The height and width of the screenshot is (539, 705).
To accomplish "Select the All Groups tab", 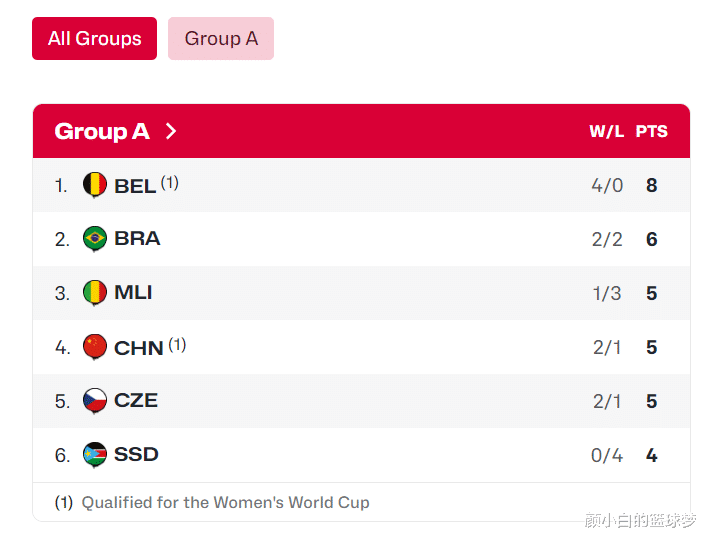I will point(94,39).
